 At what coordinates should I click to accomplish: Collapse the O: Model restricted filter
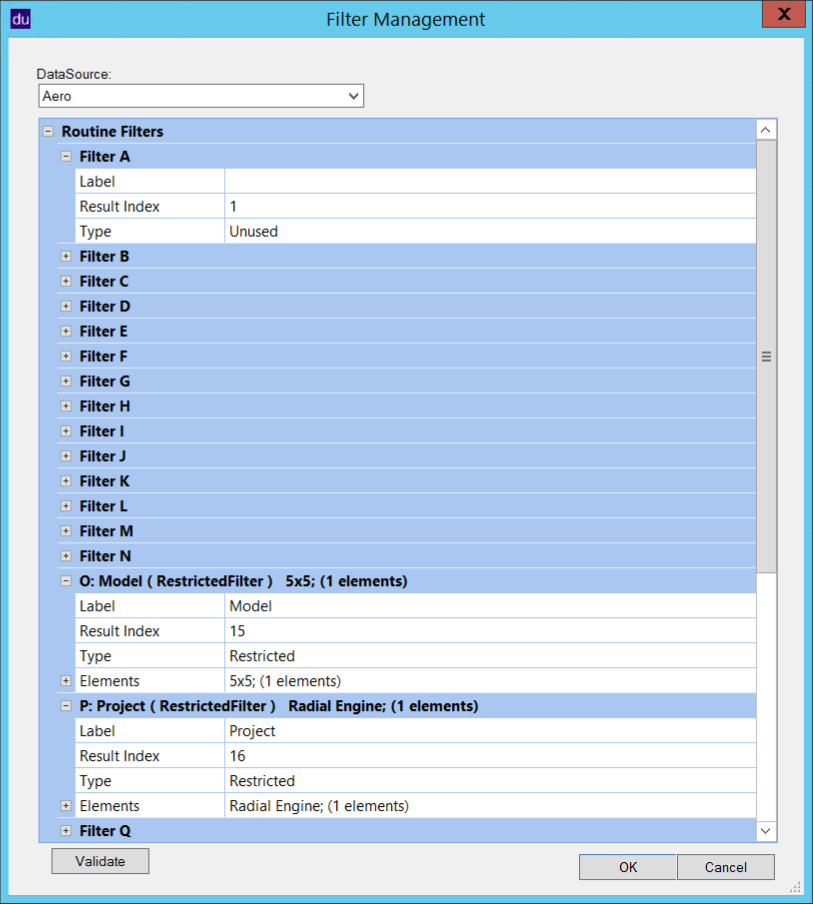point(66,582)
